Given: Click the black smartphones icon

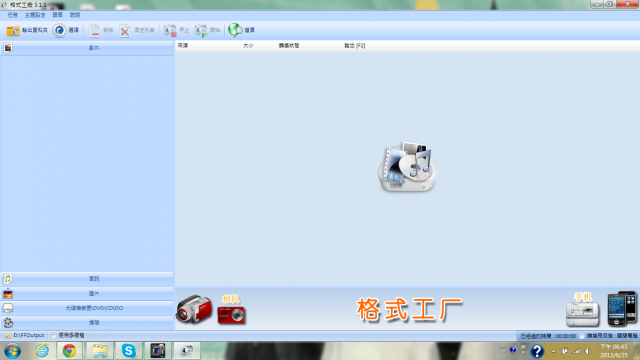Looking at the screenshot, I should pos(622,308).
